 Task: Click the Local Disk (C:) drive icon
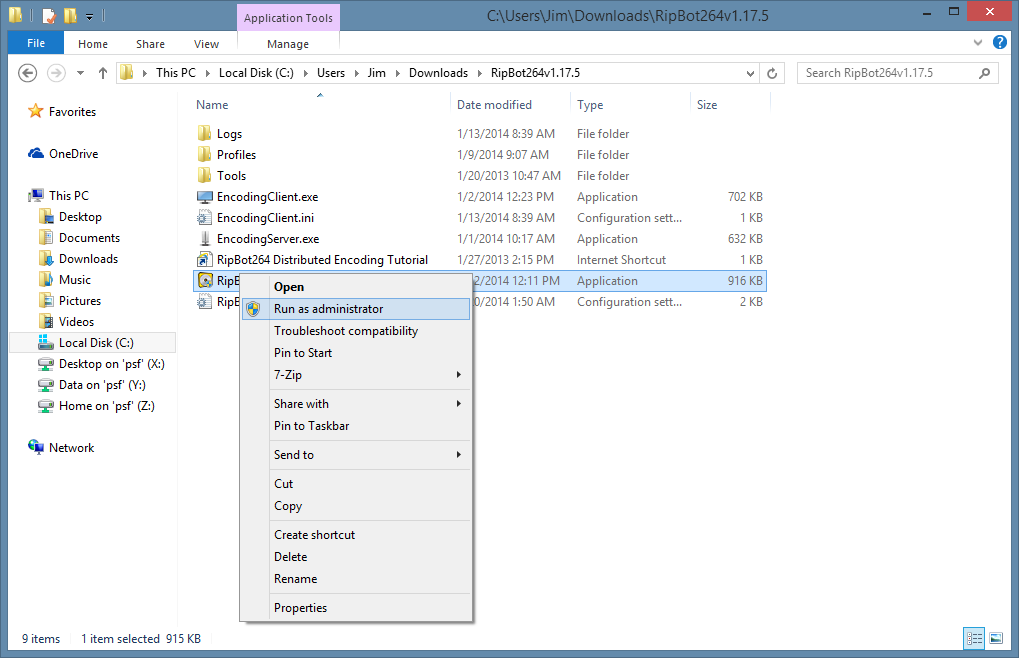point(45,342)
